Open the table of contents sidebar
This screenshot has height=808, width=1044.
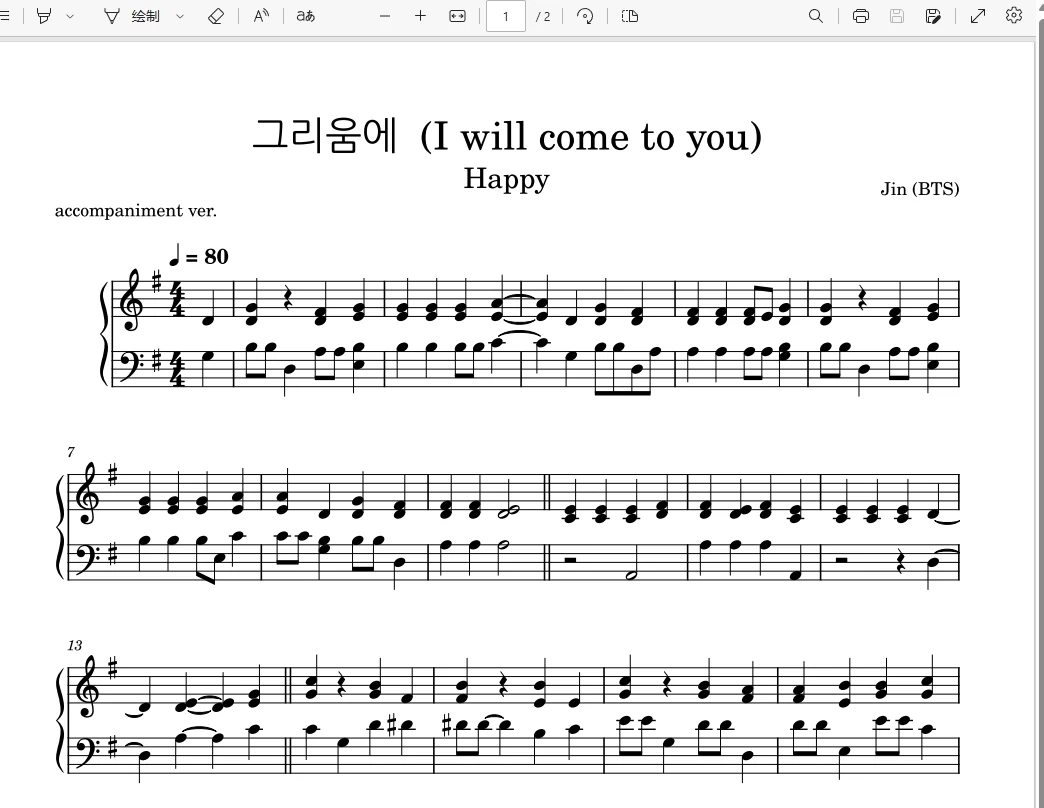4,16
